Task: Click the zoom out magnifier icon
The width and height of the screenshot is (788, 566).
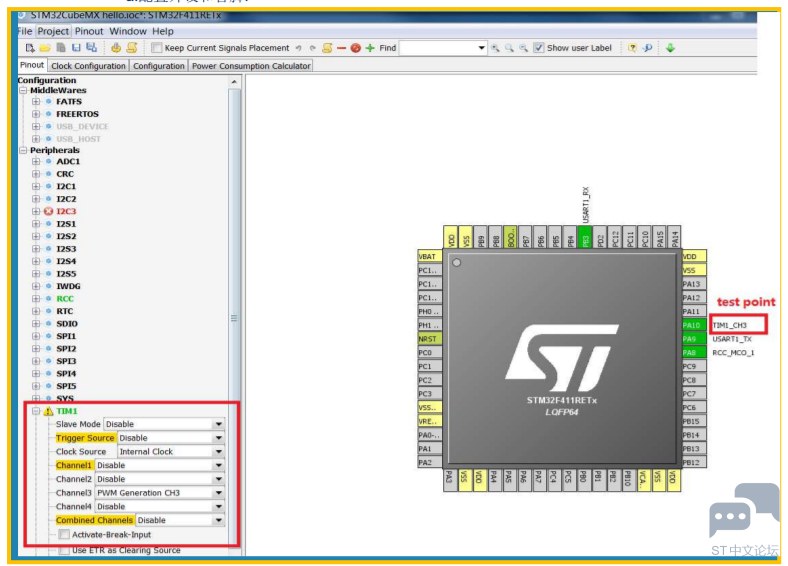Action: [x=523, y=48]
